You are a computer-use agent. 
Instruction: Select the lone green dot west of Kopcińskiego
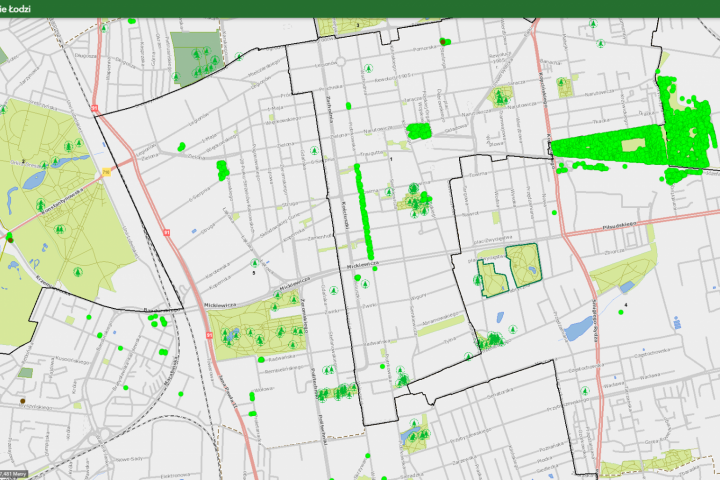[554, 213]
